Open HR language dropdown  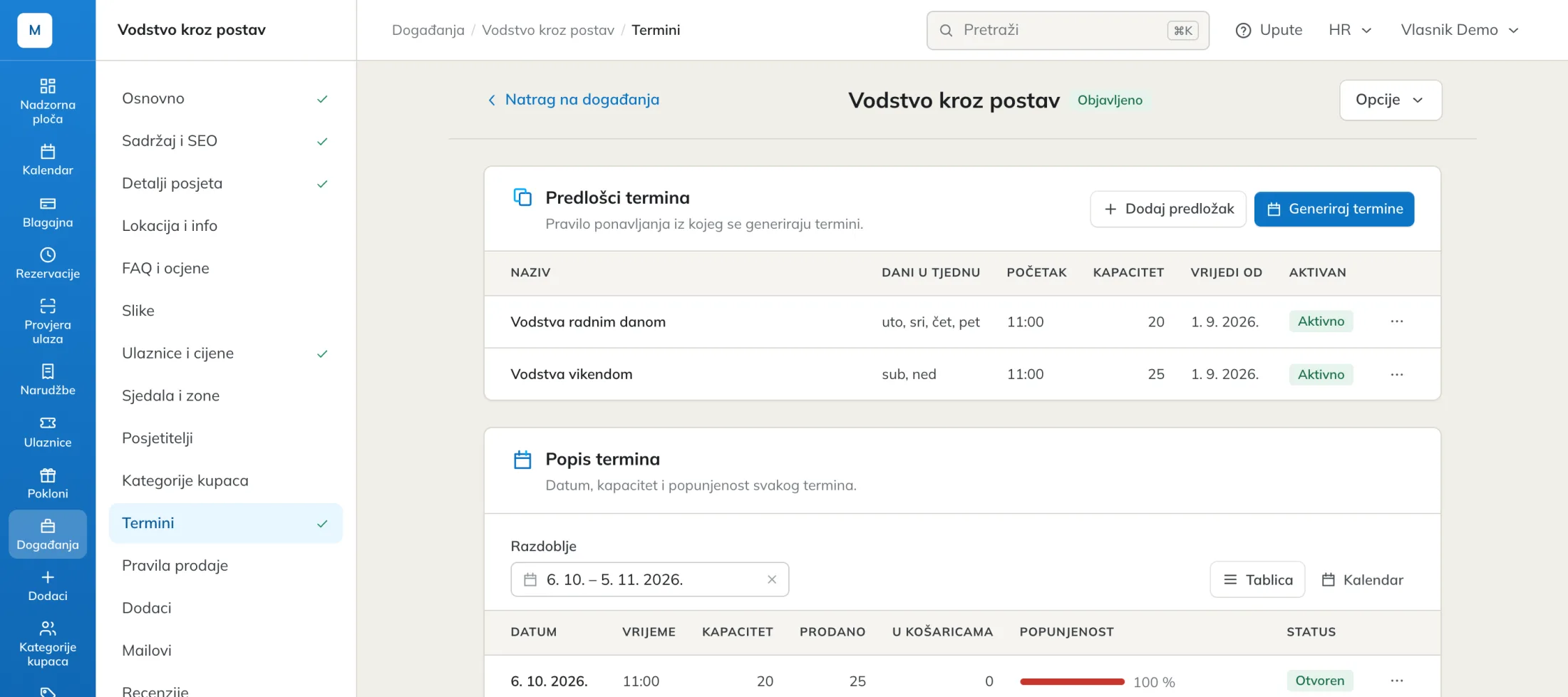pos(1350,30)
